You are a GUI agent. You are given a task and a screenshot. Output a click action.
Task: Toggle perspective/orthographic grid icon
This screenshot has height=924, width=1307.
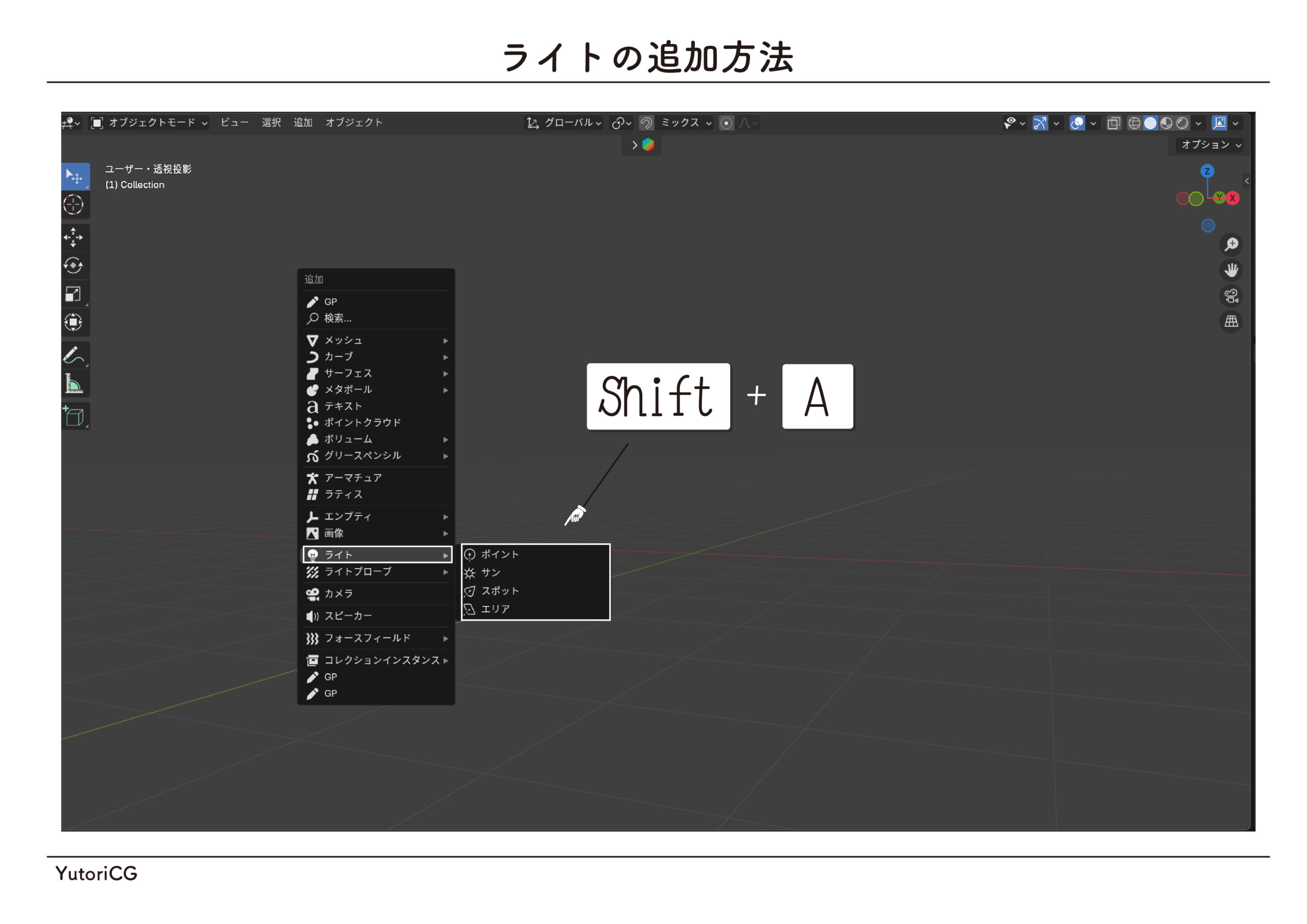pos(1231,322)
